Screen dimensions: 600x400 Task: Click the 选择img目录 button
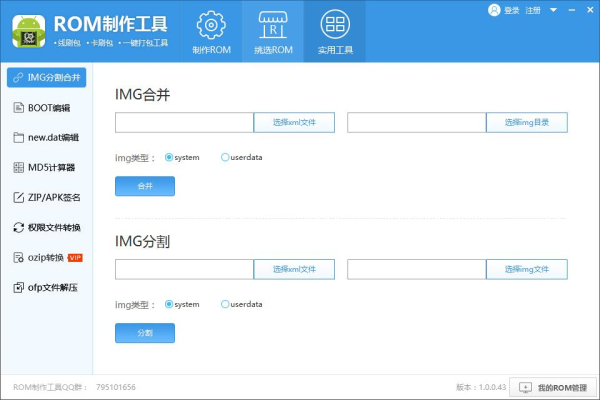[527, 122]
